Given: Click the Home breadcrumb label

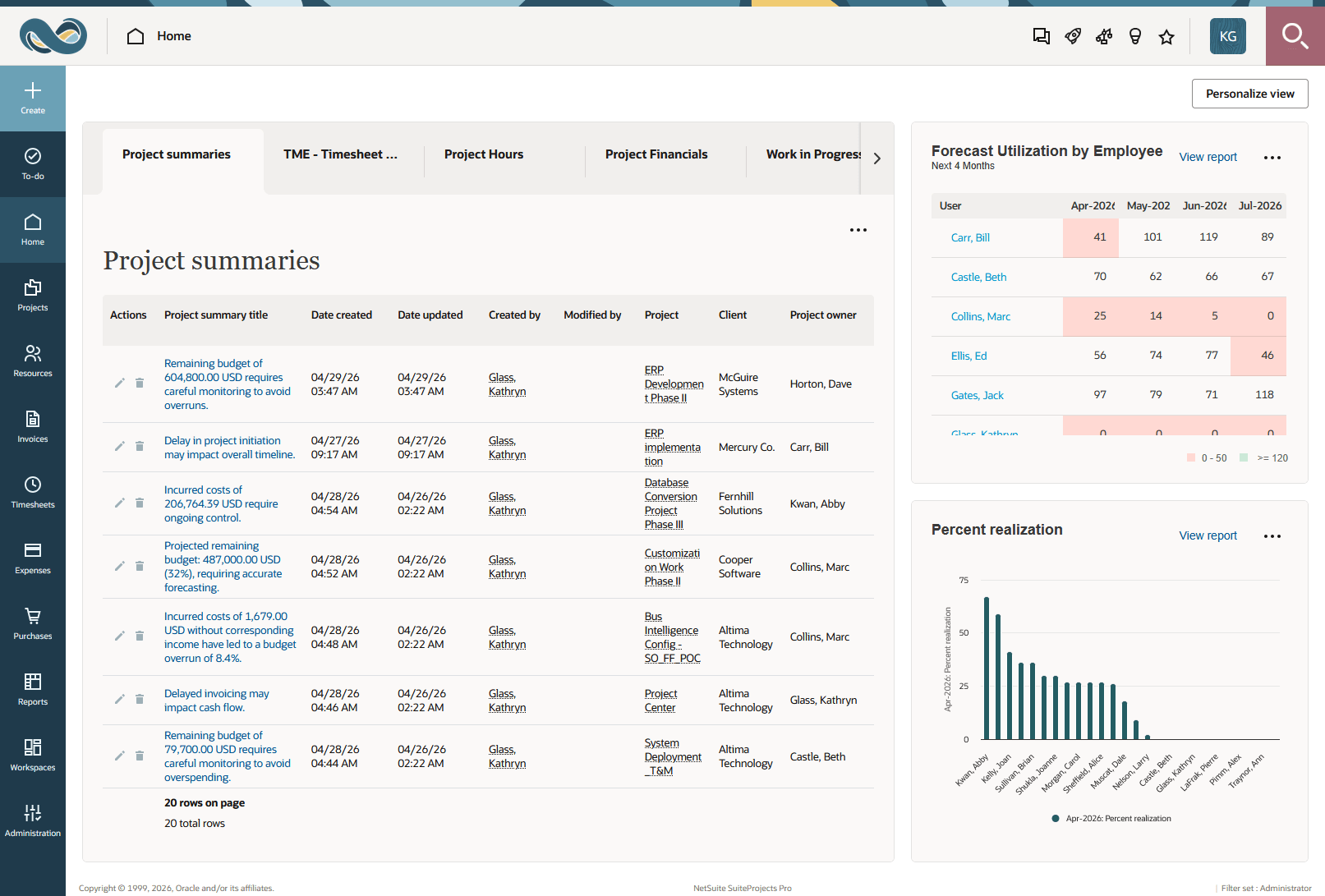Looking at the screenshot, I should pos(174,36).
